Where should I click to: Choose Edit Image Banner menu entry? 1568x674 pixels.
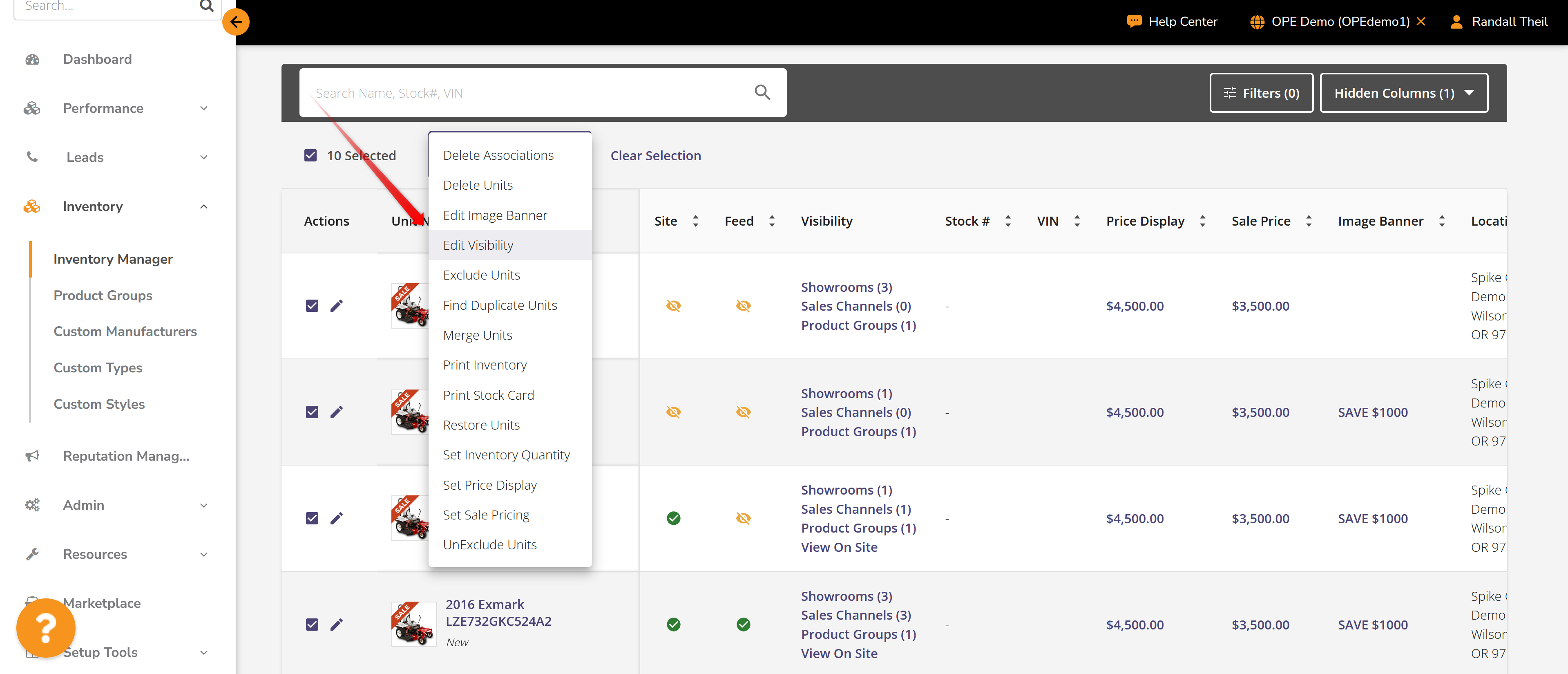(x=510, y=215)
